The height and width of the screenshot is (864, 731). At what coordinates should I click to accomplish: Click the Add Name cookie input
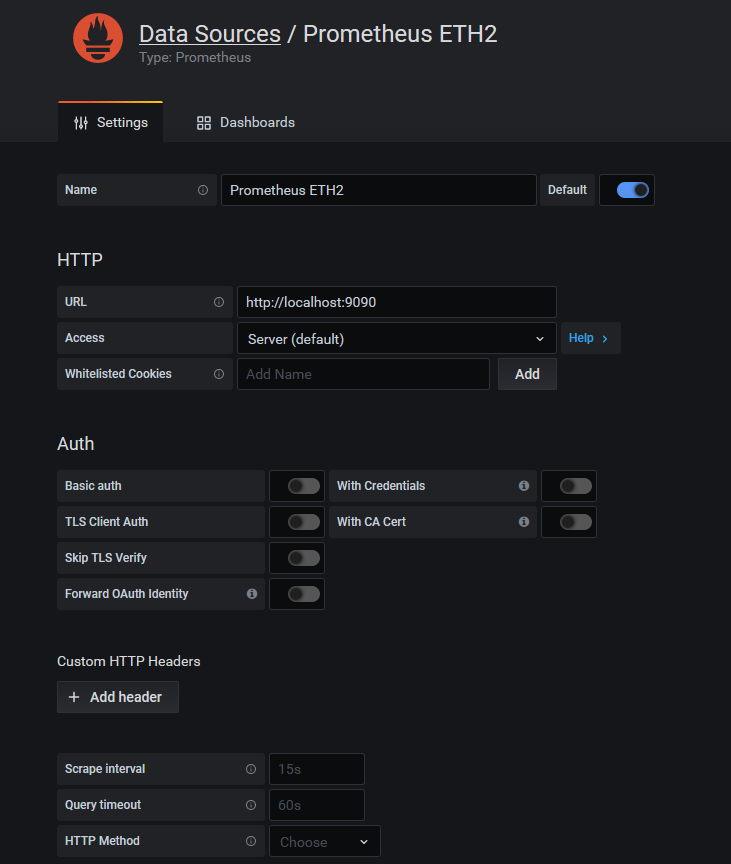(363, 374)
